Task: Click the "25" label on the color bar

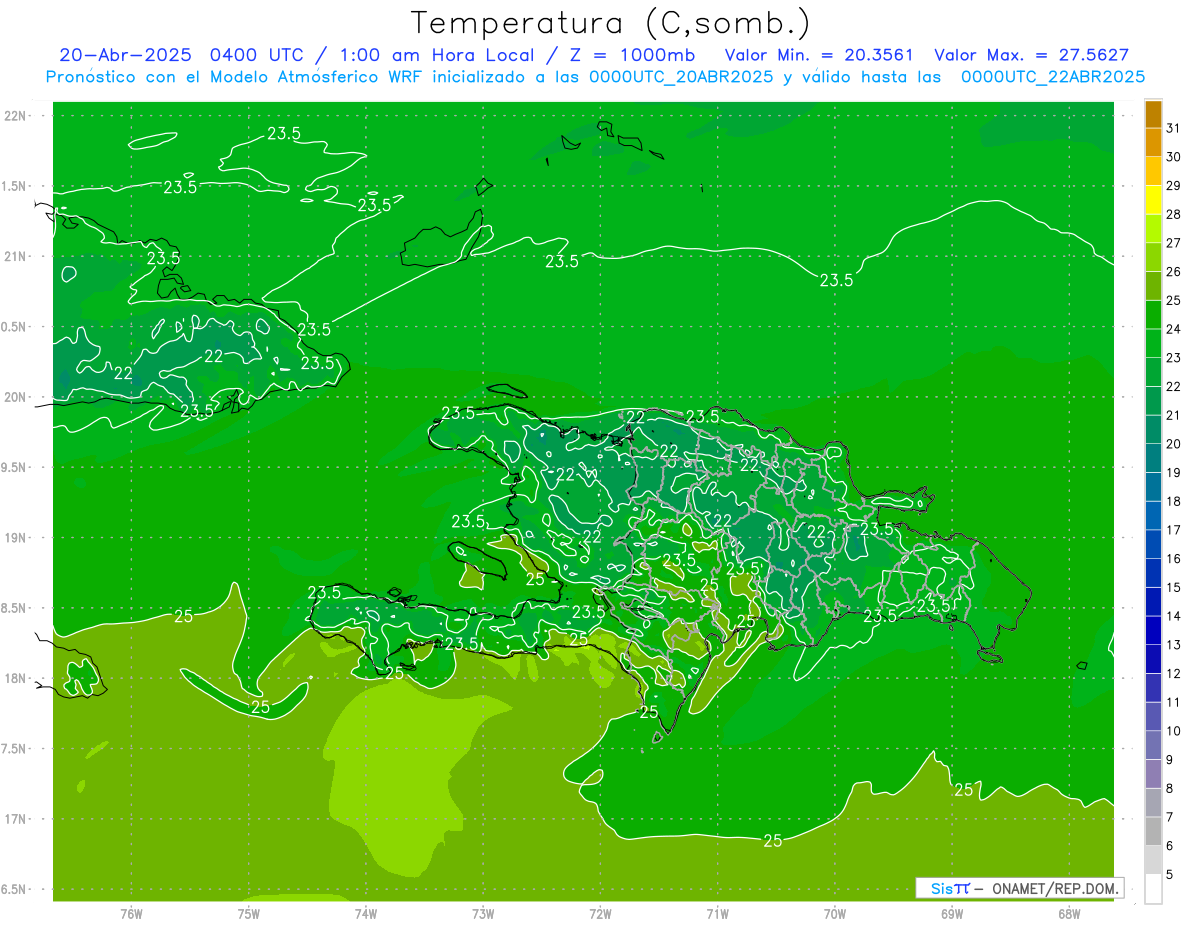Action: click(x=1173, y=301)
